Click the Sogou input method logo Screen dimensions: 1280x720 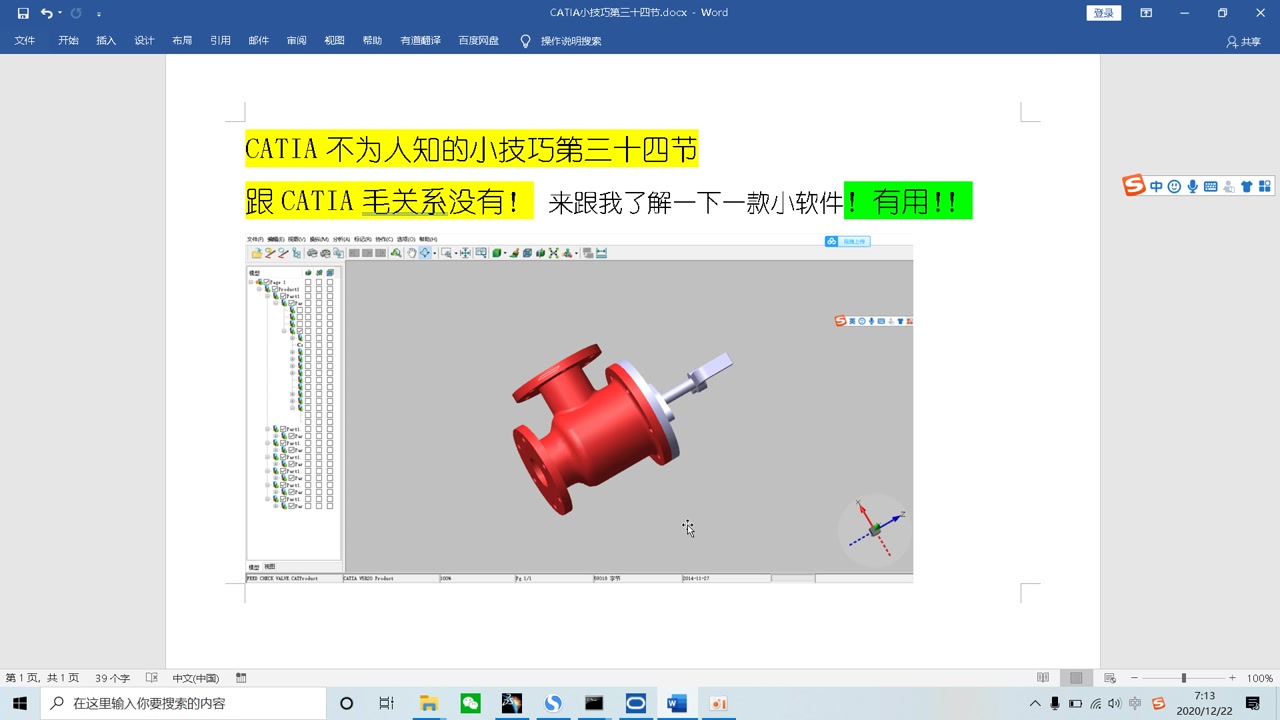[x=1133, y=186]
